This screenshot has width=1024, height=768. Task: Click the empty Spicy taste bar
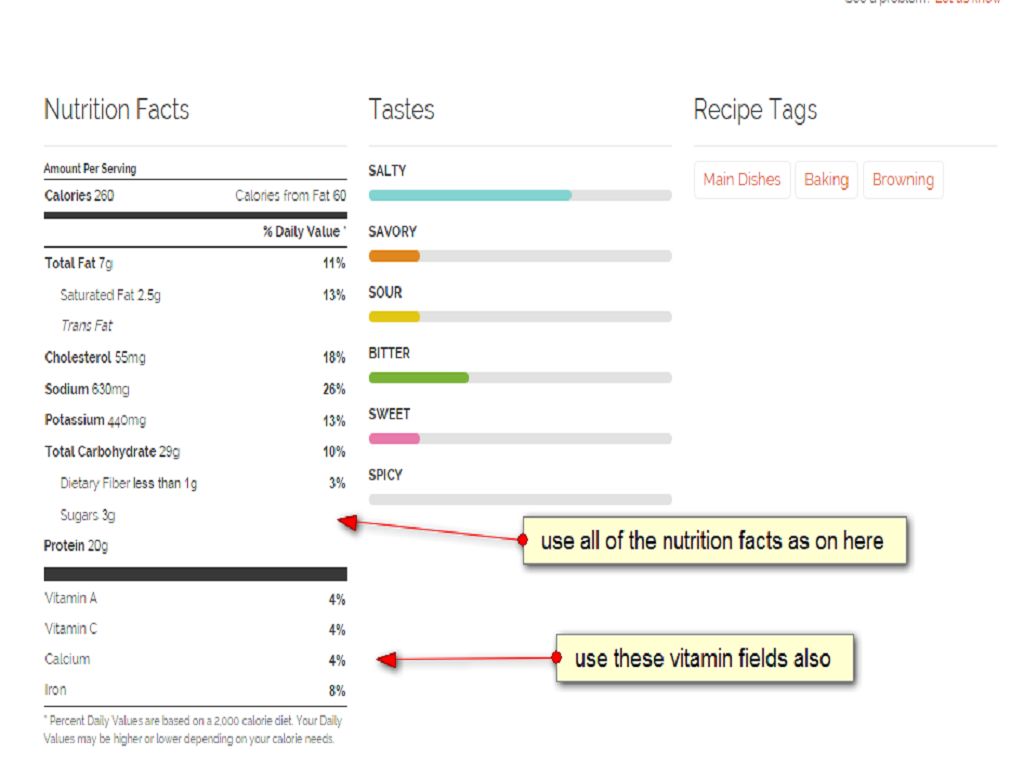pyautogui.click(x=520, y=499)
